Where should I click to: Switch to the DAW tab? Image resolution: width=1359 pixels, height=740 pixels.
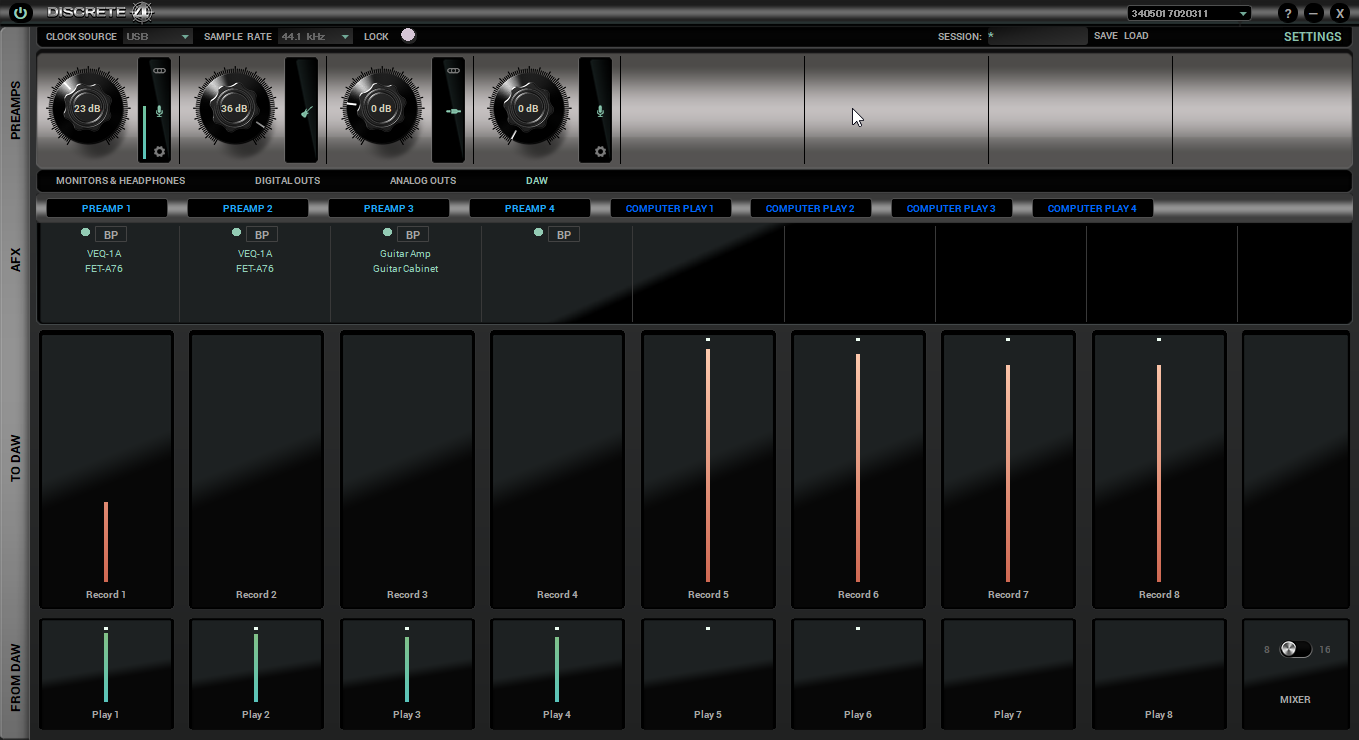tap(537, 181)
